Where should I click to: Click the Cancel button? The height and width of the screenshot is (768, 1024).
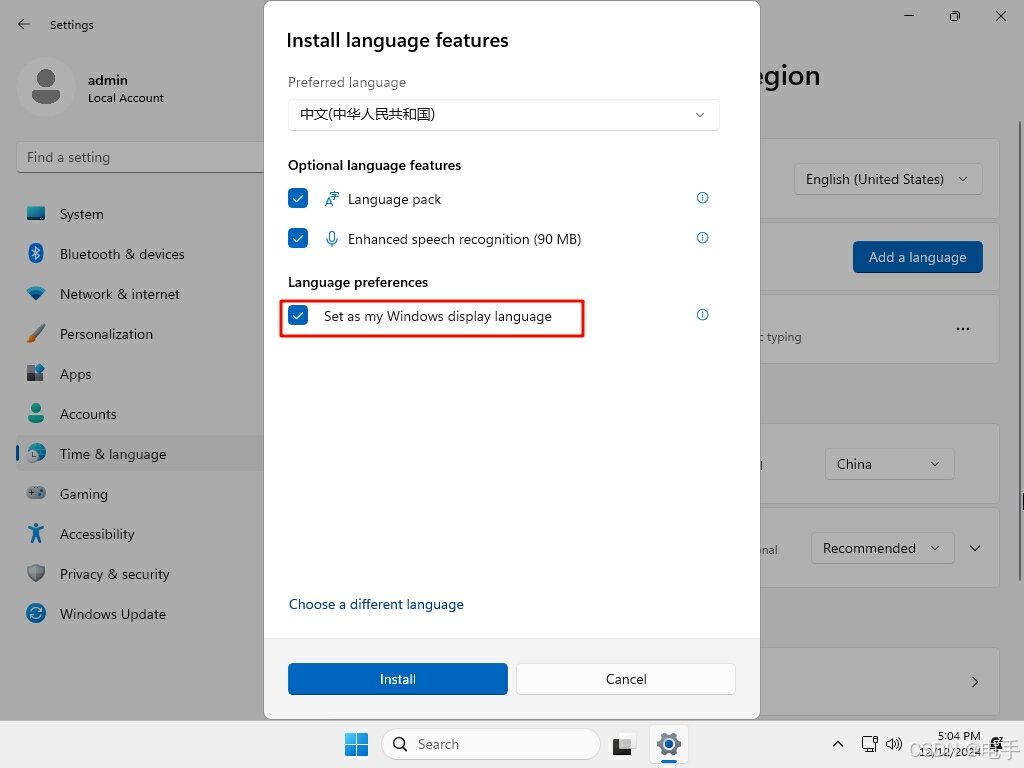pyautogui.click(x=626, y=679)
